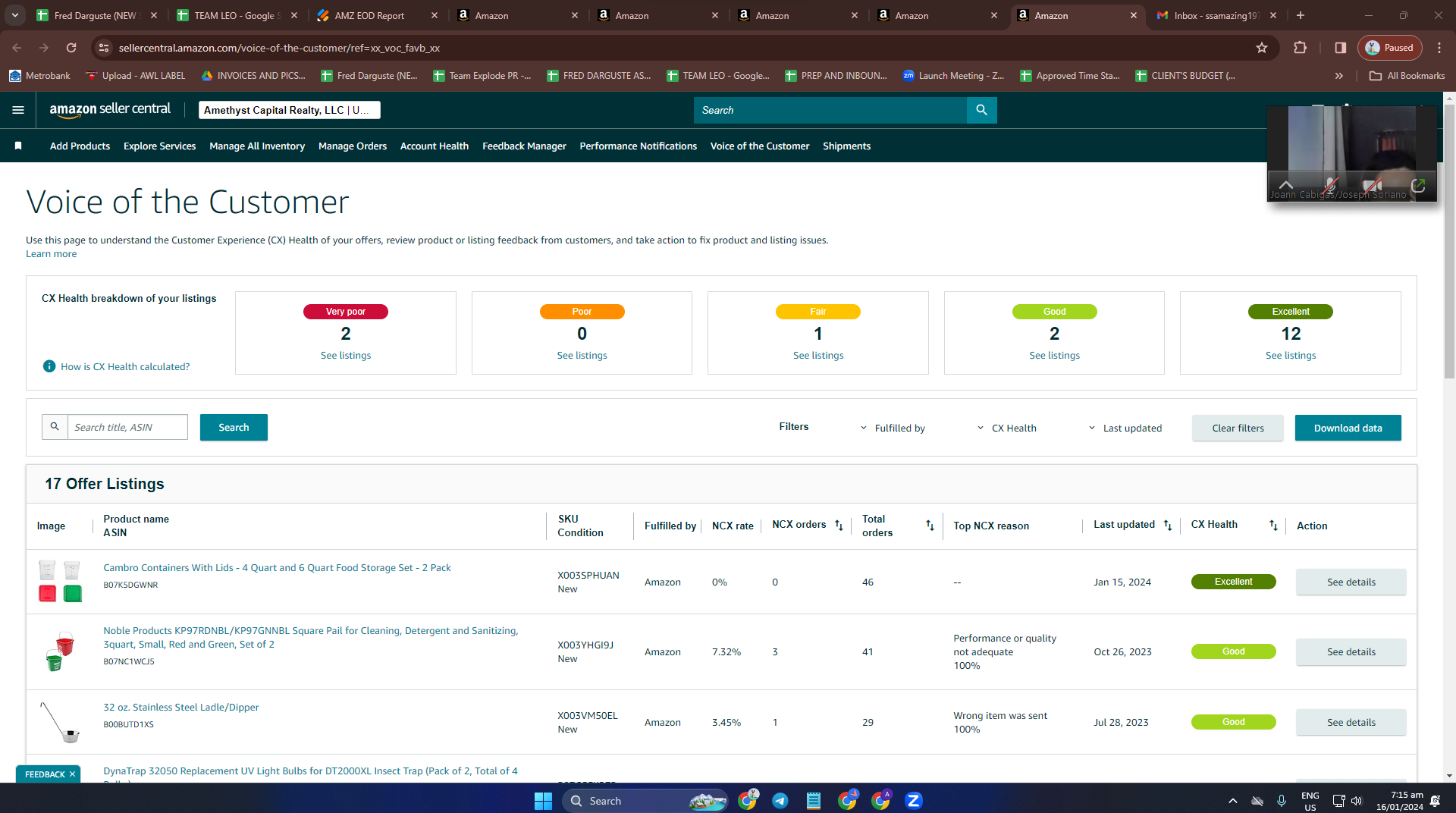Toggle the Chrome side panel icon
This screenshot has height=813, width=1456.
tap(1340, 48)
